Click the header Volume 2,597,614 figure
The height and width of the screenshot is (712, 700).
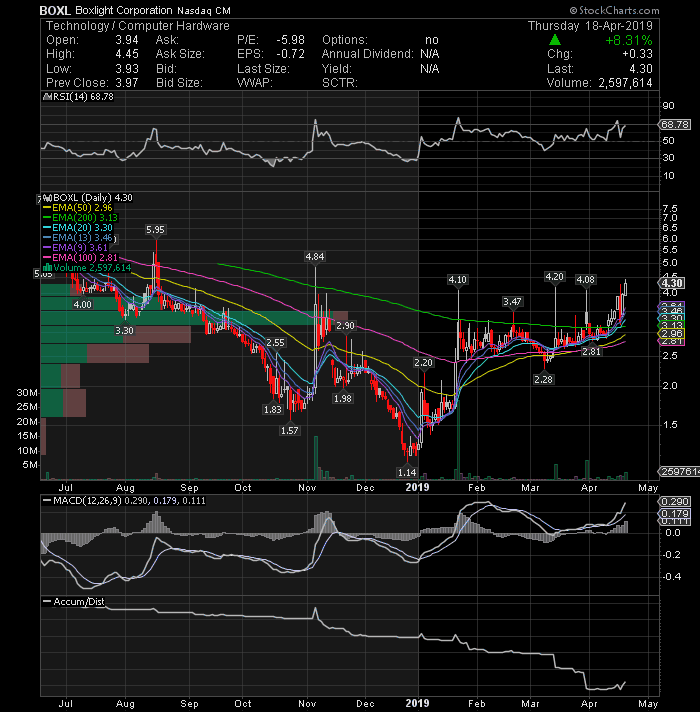625,83
